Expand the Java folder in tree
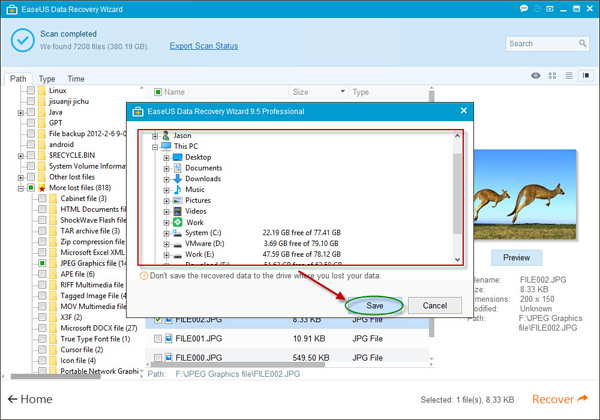The height and width of the screenshot is (420, 600). point(21,113)
